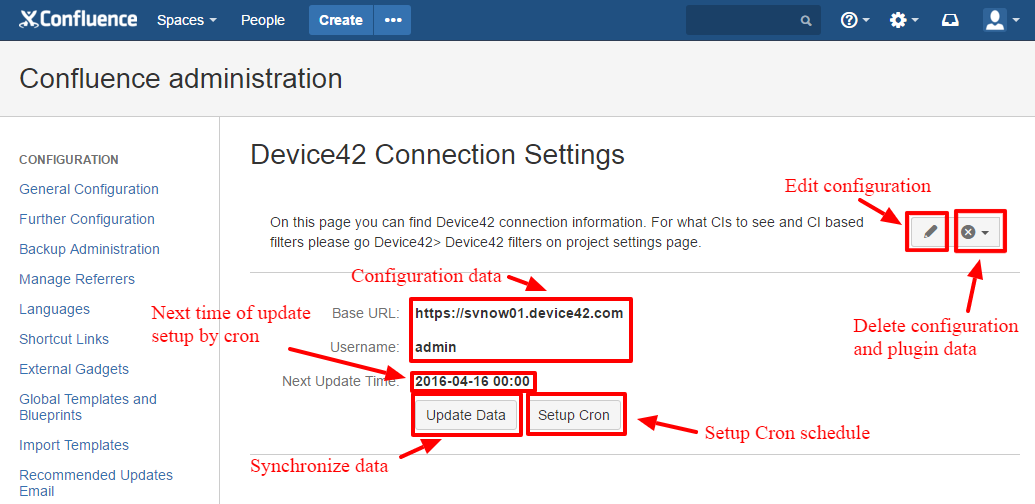This screenshot has height=504, width=1035.
Task: Open Recommended Updates Email settings
Action: pyautogui.click(x=96, y=483)
